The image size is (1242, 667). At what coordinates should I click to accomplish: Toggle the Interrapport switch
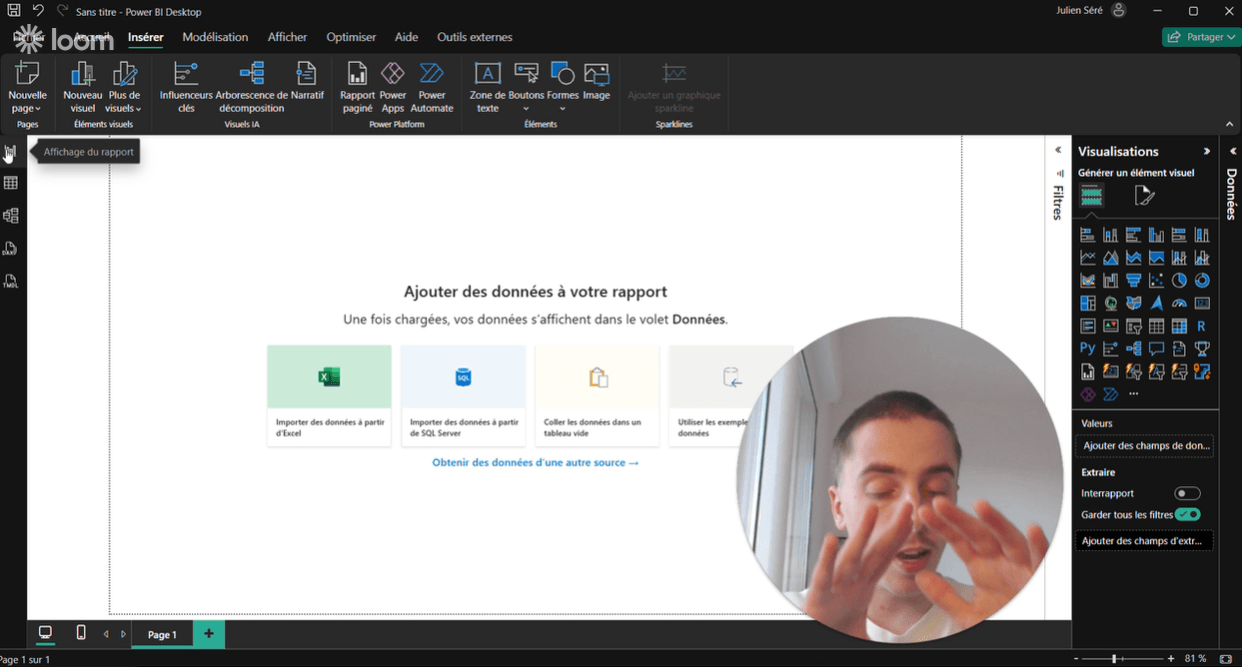(1187, 493)
